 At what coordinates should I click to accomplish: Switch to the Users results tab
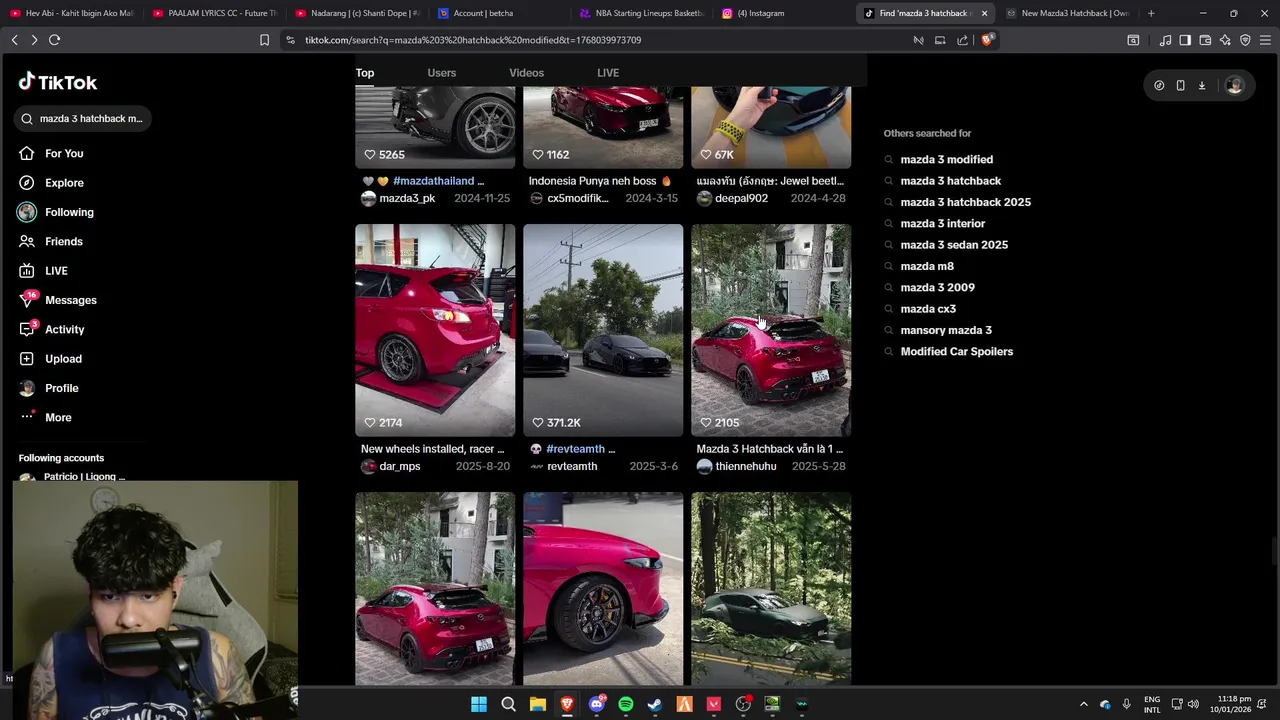click(441, 73)
